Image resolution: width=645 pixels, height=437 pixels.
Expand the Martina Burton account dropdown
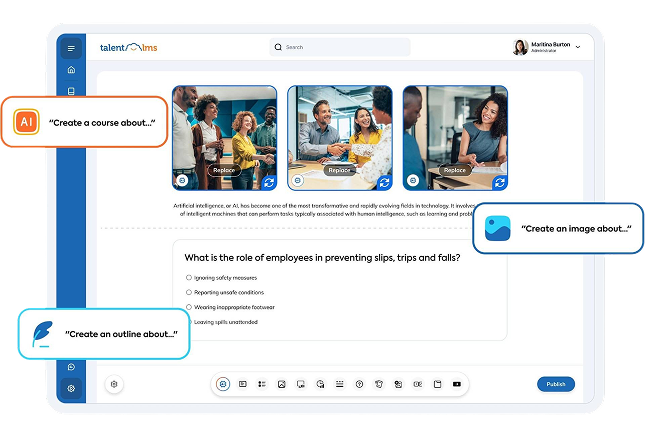pos(577,48)
